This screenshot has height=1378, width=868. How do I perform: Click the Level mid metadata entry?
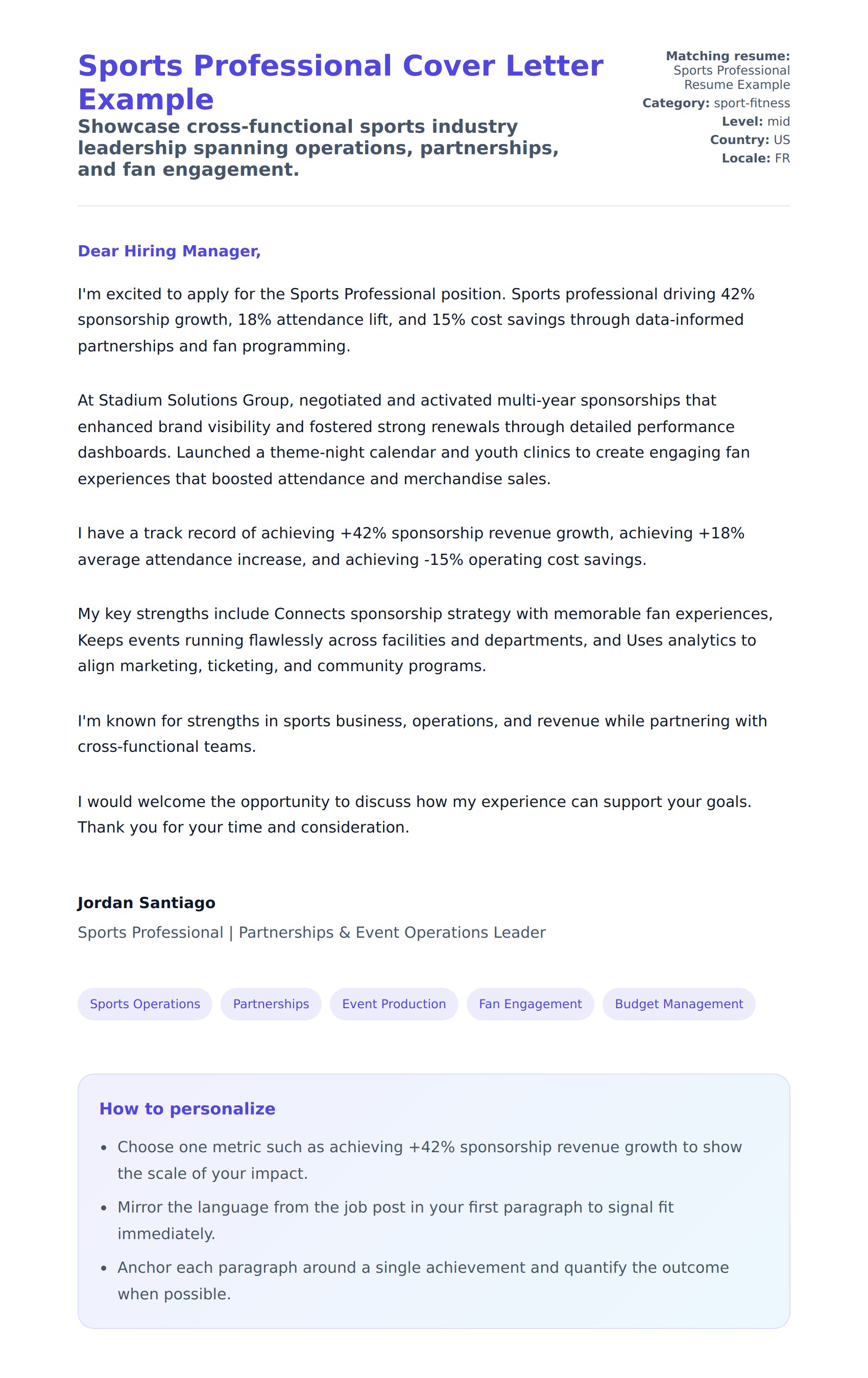coord(755,122)
